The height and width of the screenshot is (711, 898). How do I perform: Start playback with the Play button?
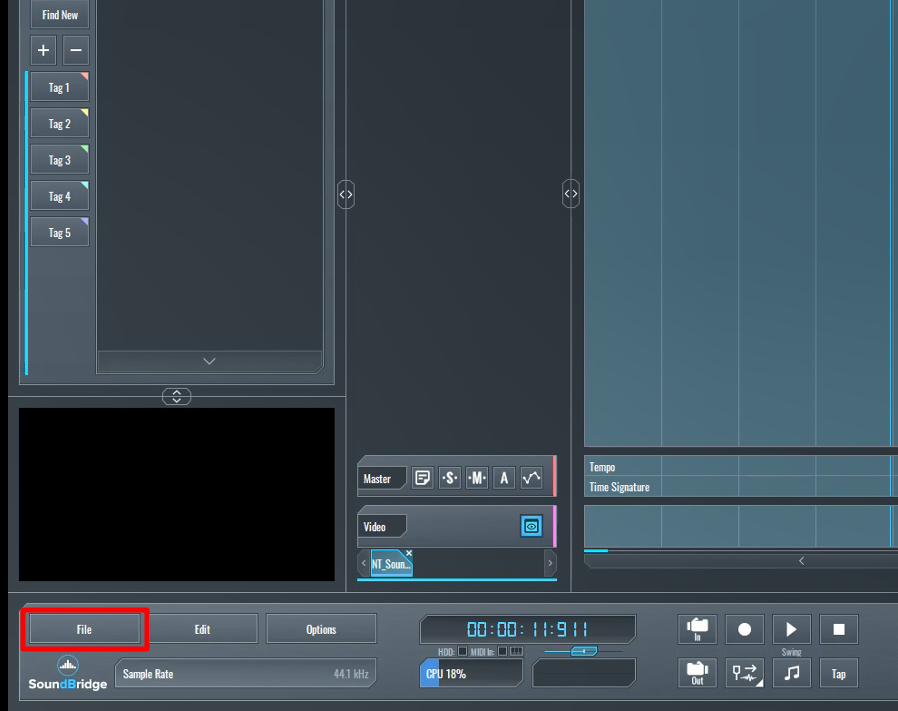[791, 629]
